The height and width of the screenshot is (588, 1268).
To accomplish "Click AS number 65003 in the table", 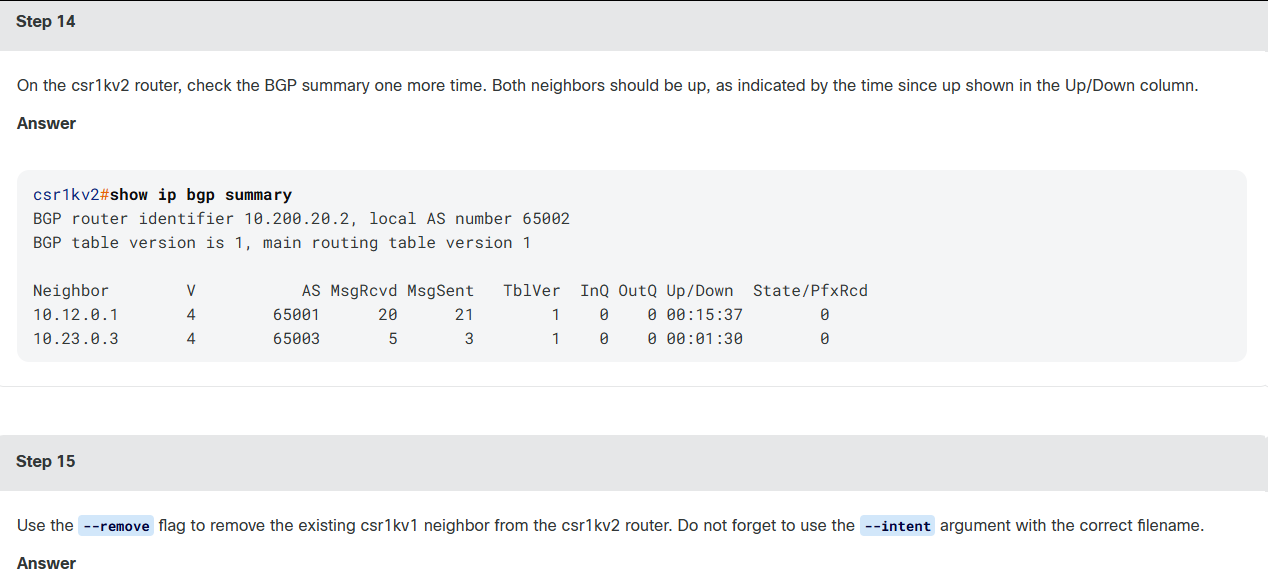I will [297, 339].
